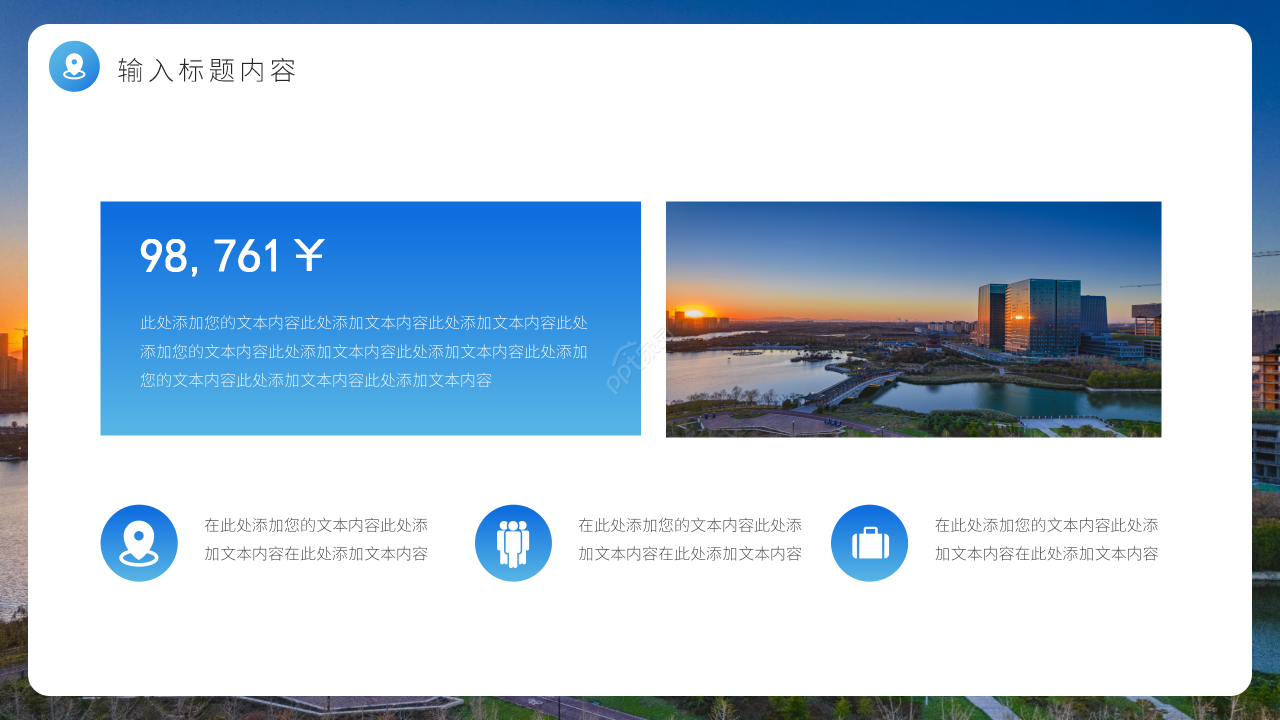Click the leftmost circular icon under the blue card

click(x=139, y=543)
